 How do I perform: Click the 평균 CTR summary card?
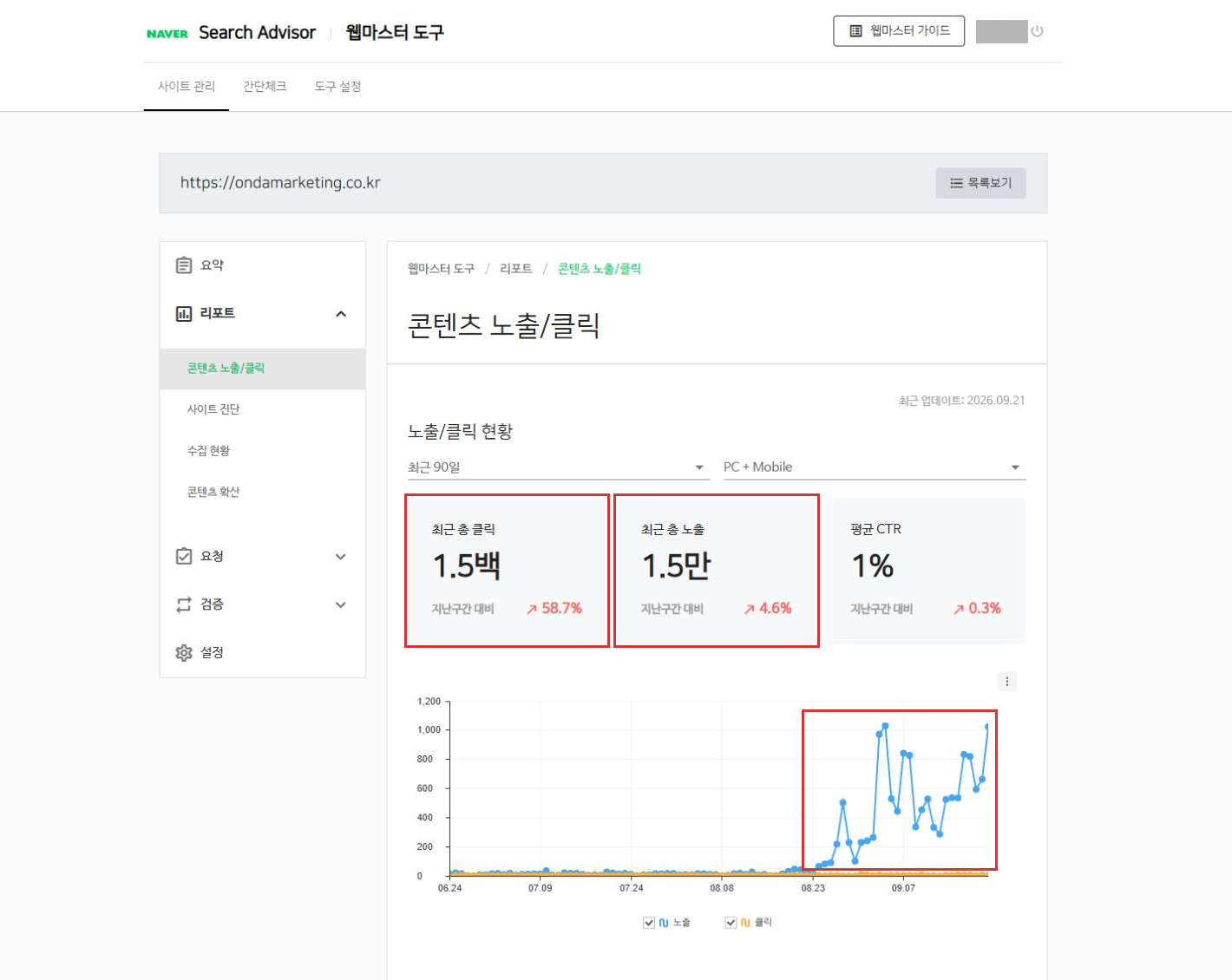[x=925, y=571]
